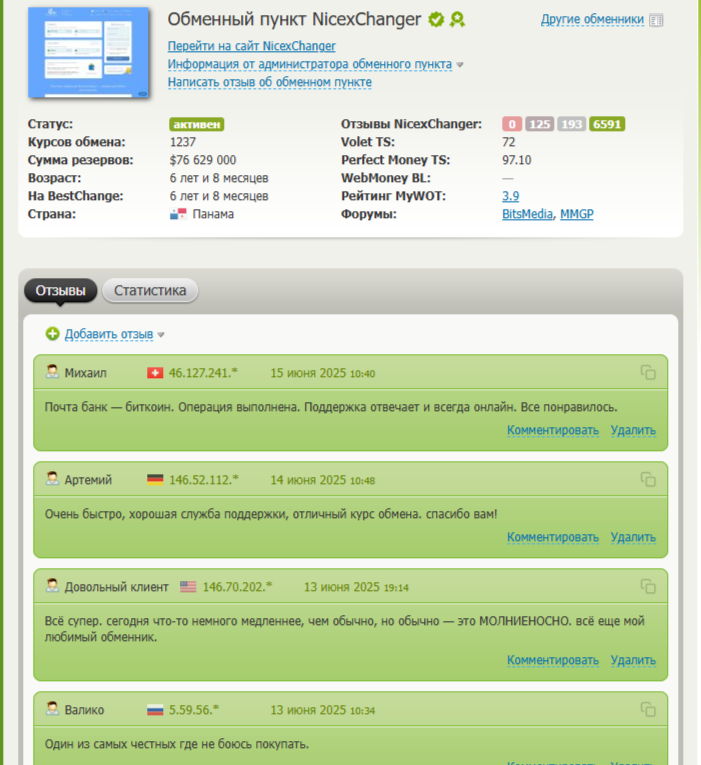Copy Михаил's review using the copy icon

coord(648,372)
